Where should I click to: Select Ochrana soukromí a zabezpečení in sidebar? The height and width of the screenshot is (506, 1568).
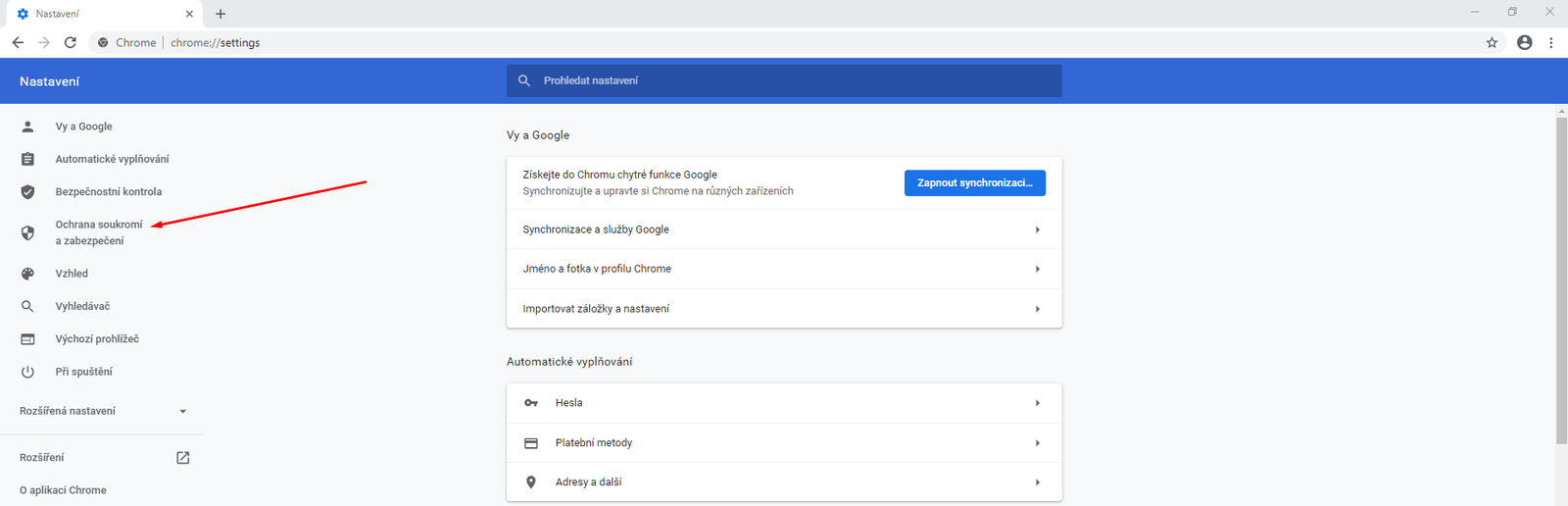98,232
